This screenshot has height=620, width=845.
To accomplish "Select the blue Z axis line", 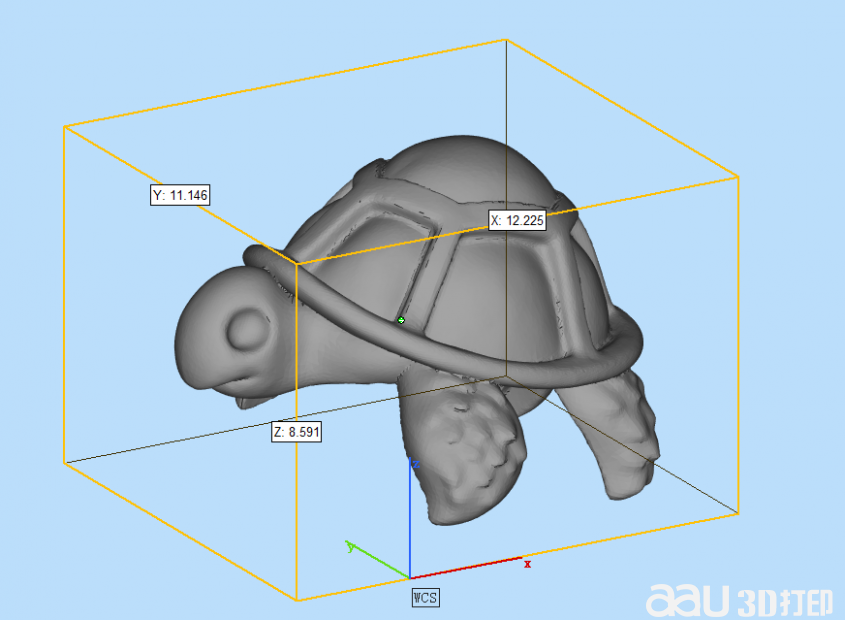I will [410, 520].
